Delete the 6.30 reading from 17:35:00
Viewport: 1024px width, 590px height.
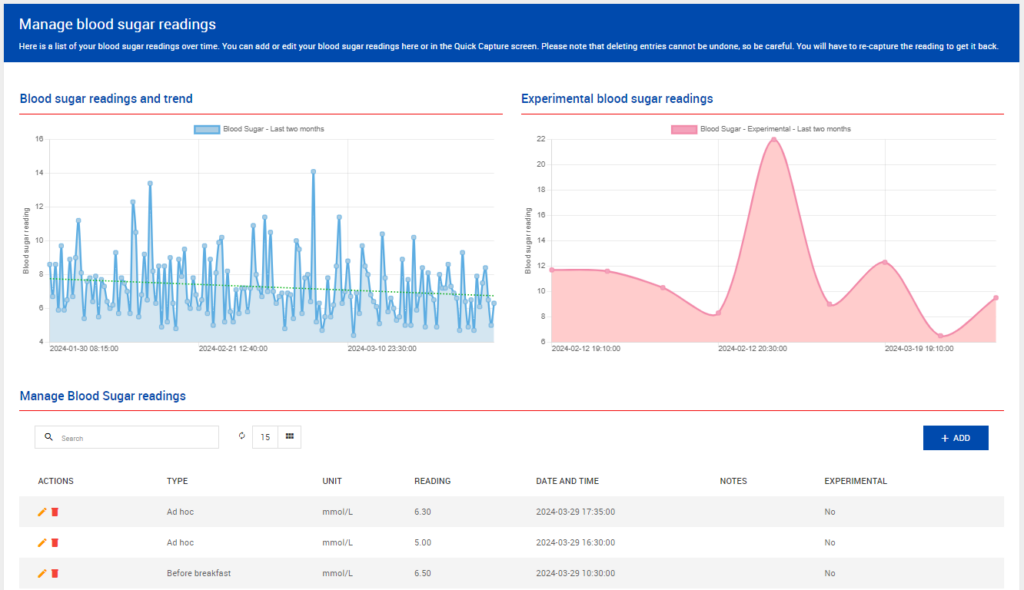(55, 512)
